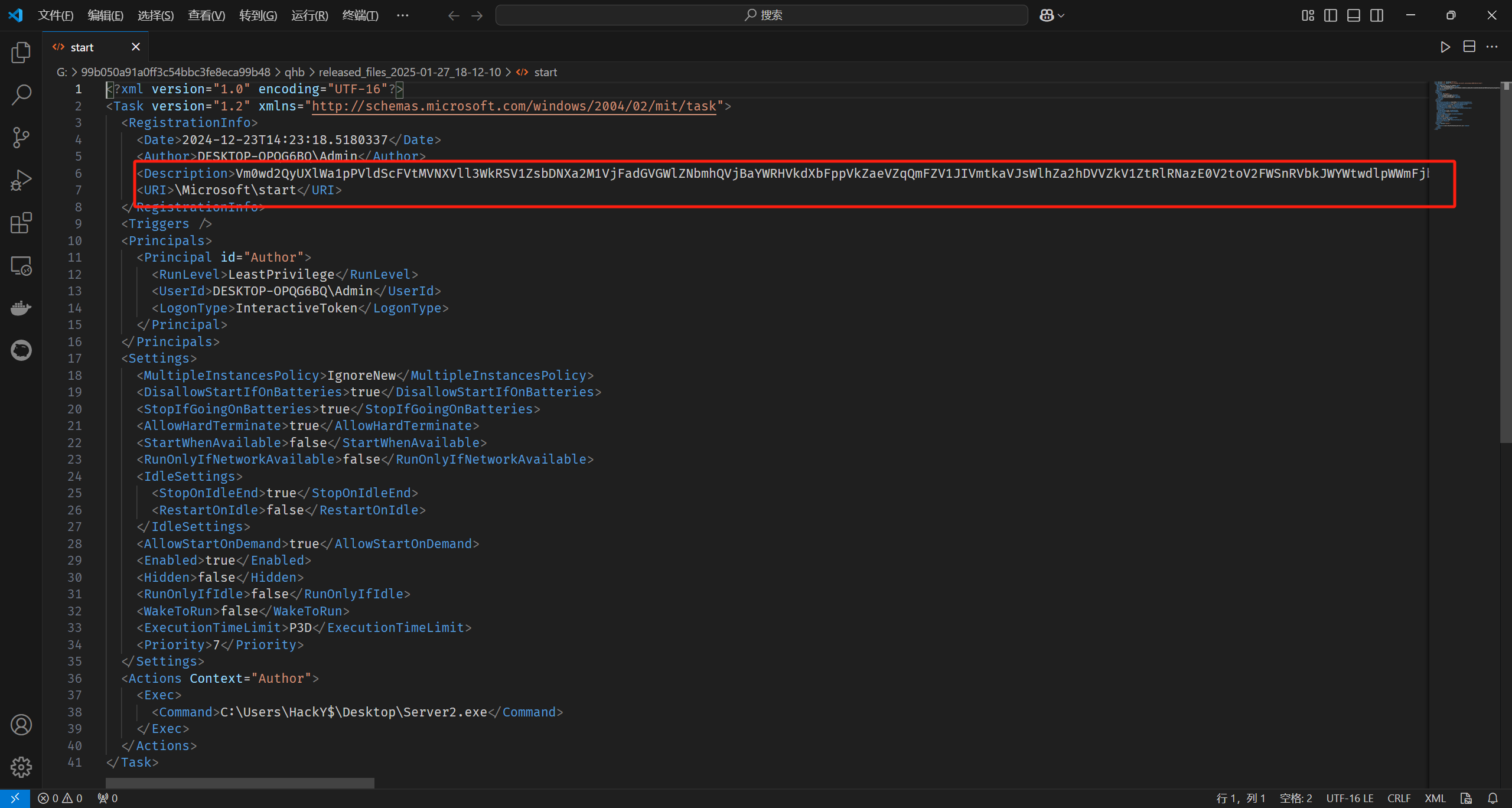The height and width of the screenshot is (808, 1512).
Task: Select the start editor tab
Action: pos(96,47)
